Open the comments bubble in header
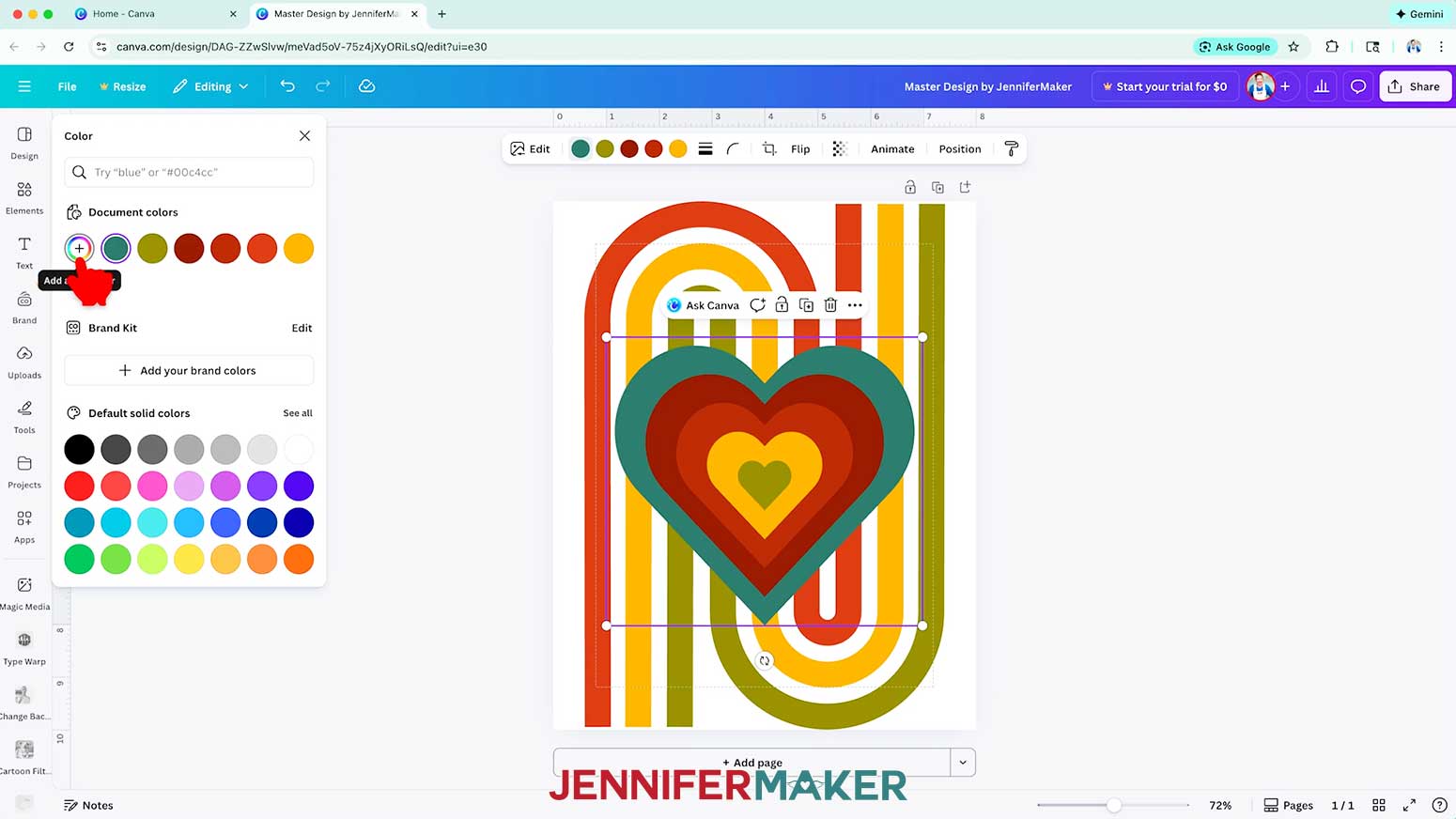The height and width of the screenshot is (819, 1456). pyautogui.click(x=1358, y=86)
